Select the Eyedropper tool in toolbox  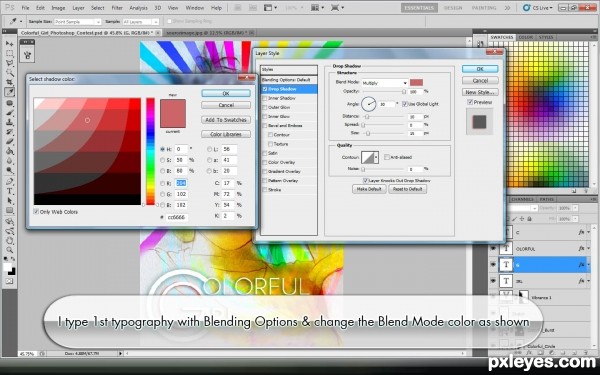point(9,92)
